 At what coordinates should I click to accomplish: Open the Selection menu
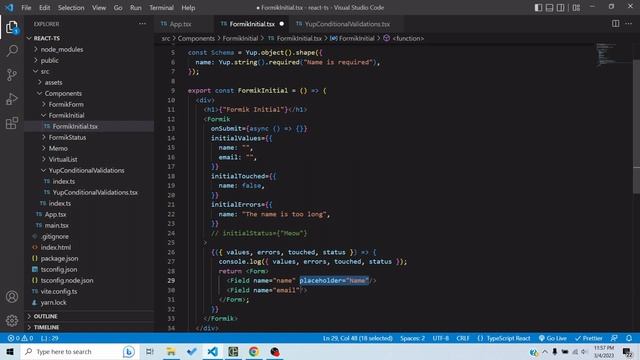[x=71, y=7]
